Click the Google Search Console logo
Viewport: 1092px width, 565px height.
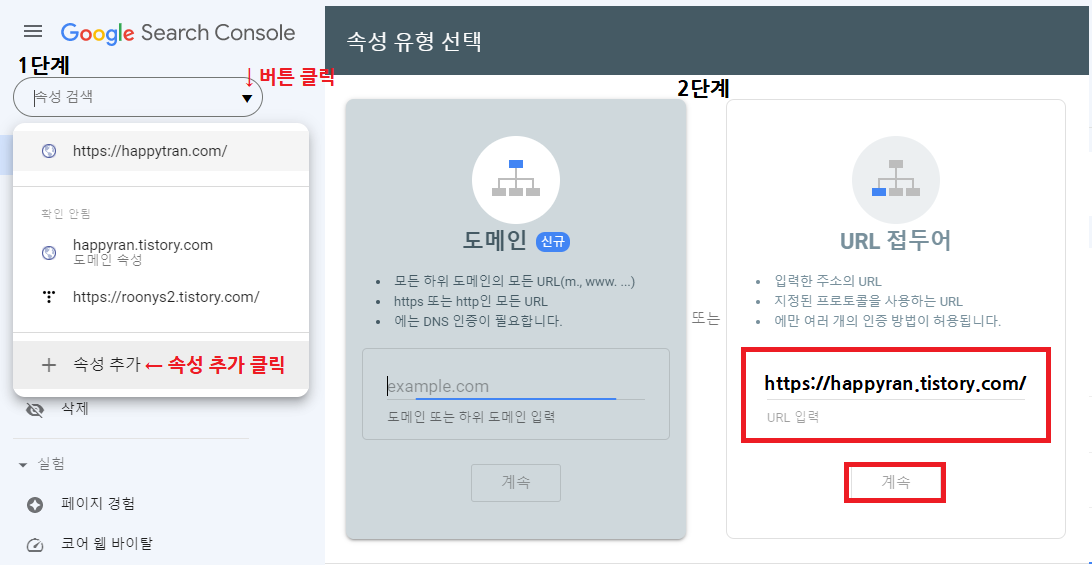coord(178,33)
